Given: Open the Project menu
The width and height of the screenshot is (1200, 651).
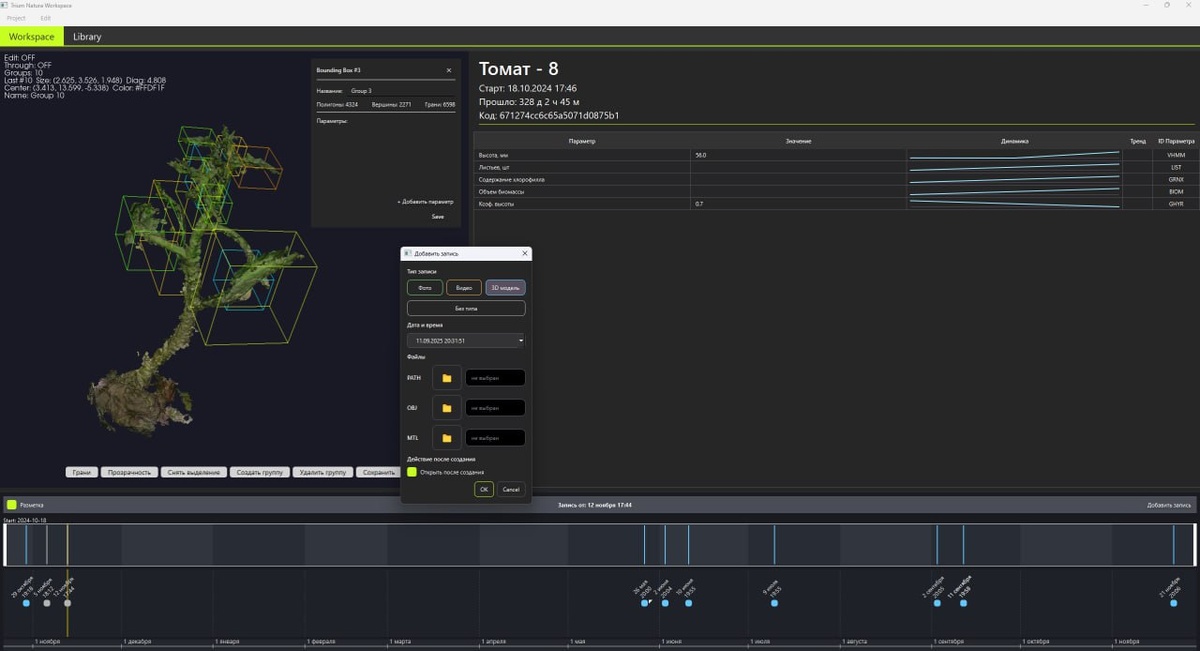Looking at the screenshot, I should tap(16, 18).
